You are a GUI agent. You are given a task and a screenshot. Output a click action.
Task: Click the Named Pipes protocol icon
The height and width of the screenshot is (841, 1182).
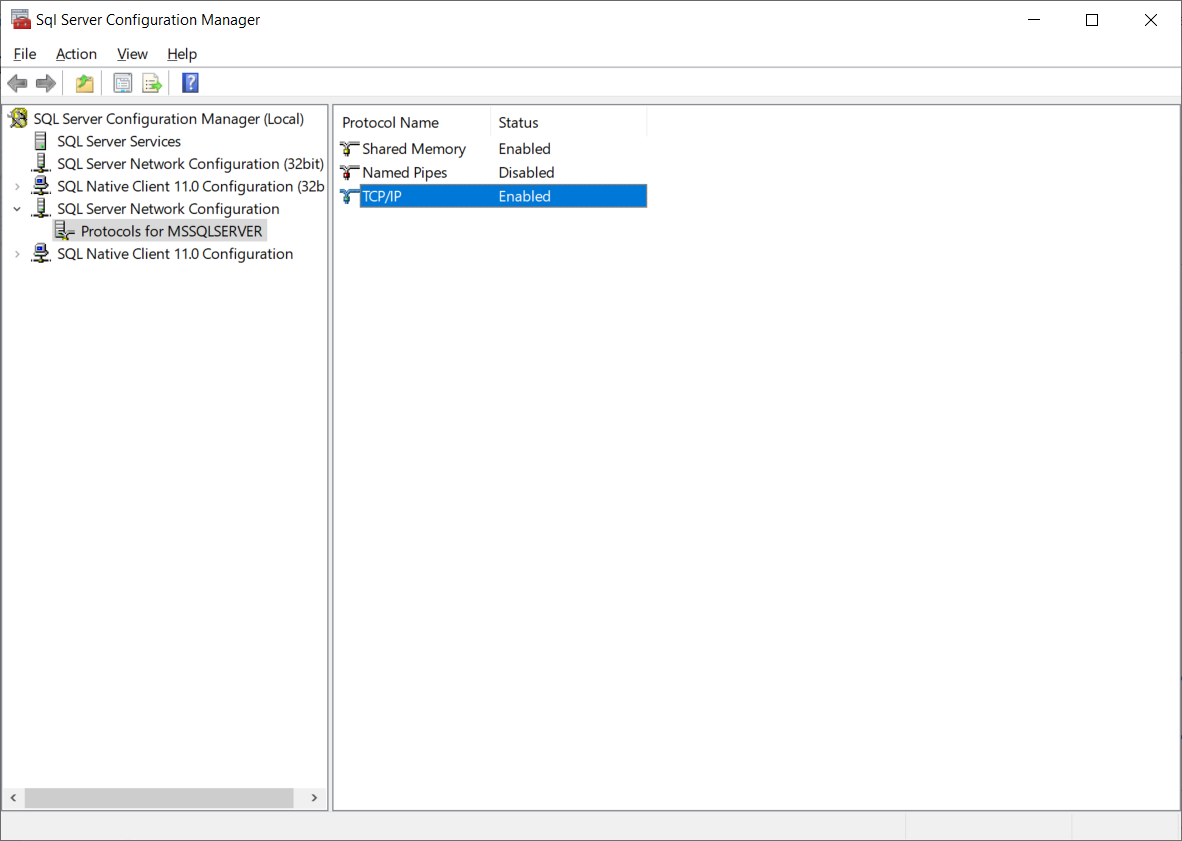click(x=349, y=173)
